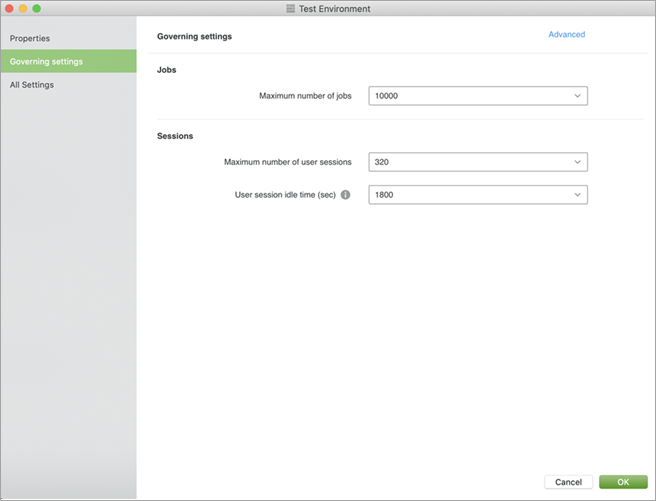This screenshot has width=656, height=501.
Task: Select Governing settings in the sidebar
Action: (x=46, y=61)
